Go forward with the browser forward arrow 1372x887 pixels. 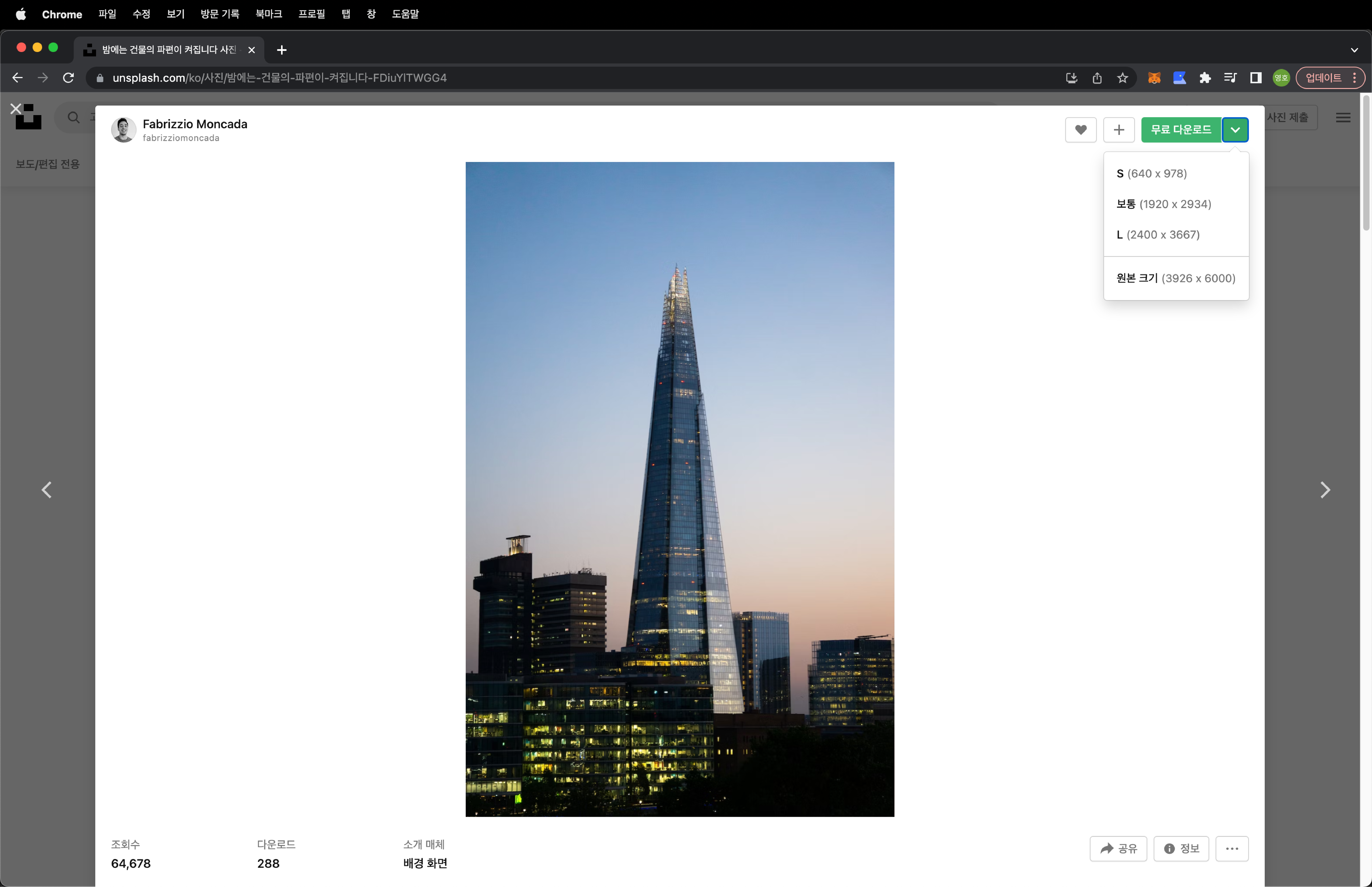(x=43, y=78)
